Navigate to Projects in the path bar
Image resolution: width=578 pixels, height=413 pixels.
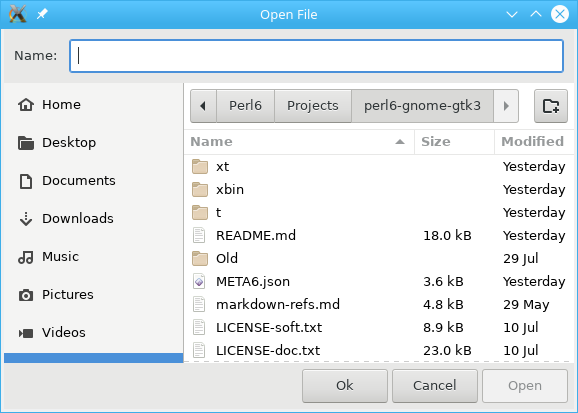point(313,106)
